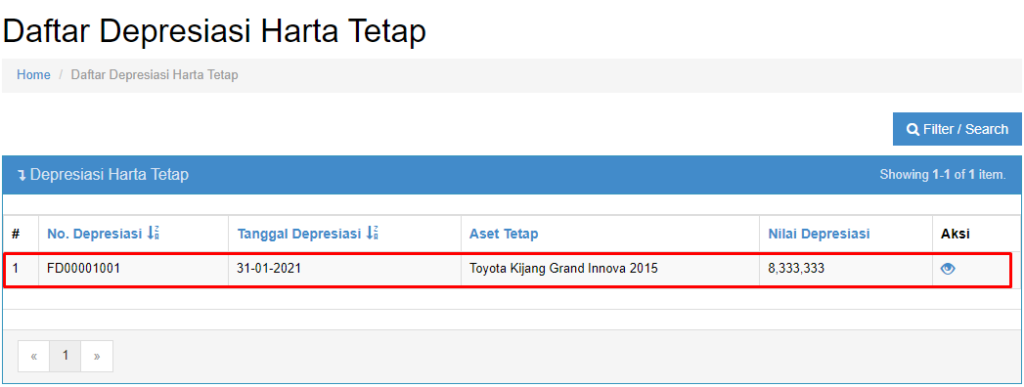Click the Toyota Kijang Grand Innova 2015 cell
Image resolution: width=1024 pixels, height=387 pixels.
610,268
